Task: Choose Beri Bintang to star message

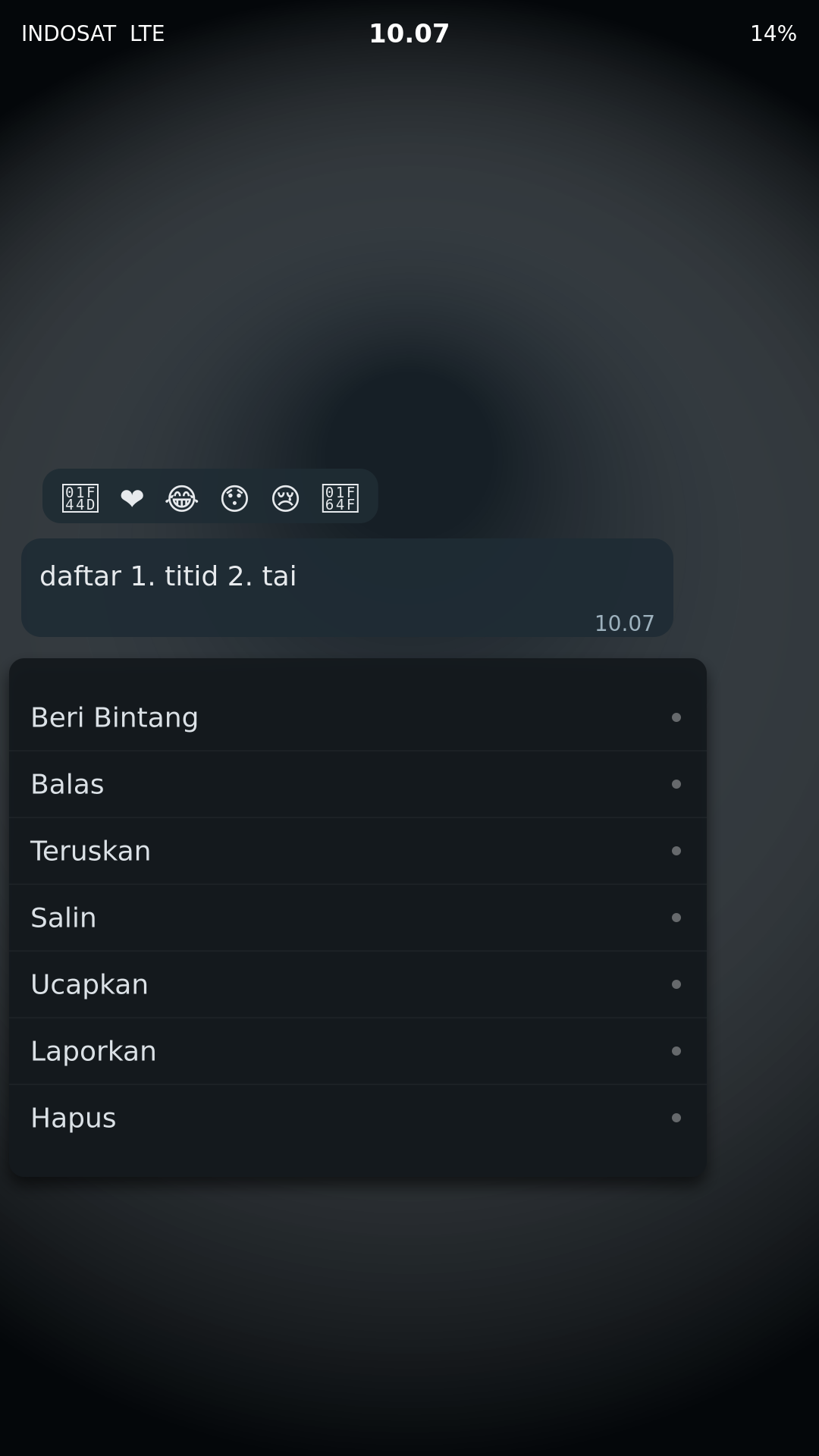Action: click(x=115, y=717)
